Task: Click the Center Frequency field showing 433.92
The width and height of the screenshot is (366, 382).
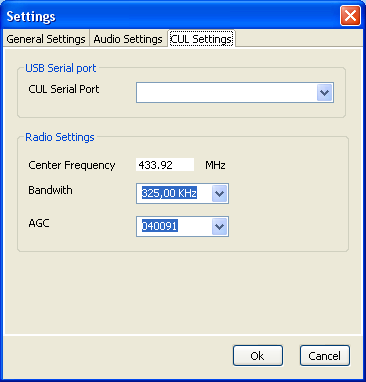Action: (165, 165)
